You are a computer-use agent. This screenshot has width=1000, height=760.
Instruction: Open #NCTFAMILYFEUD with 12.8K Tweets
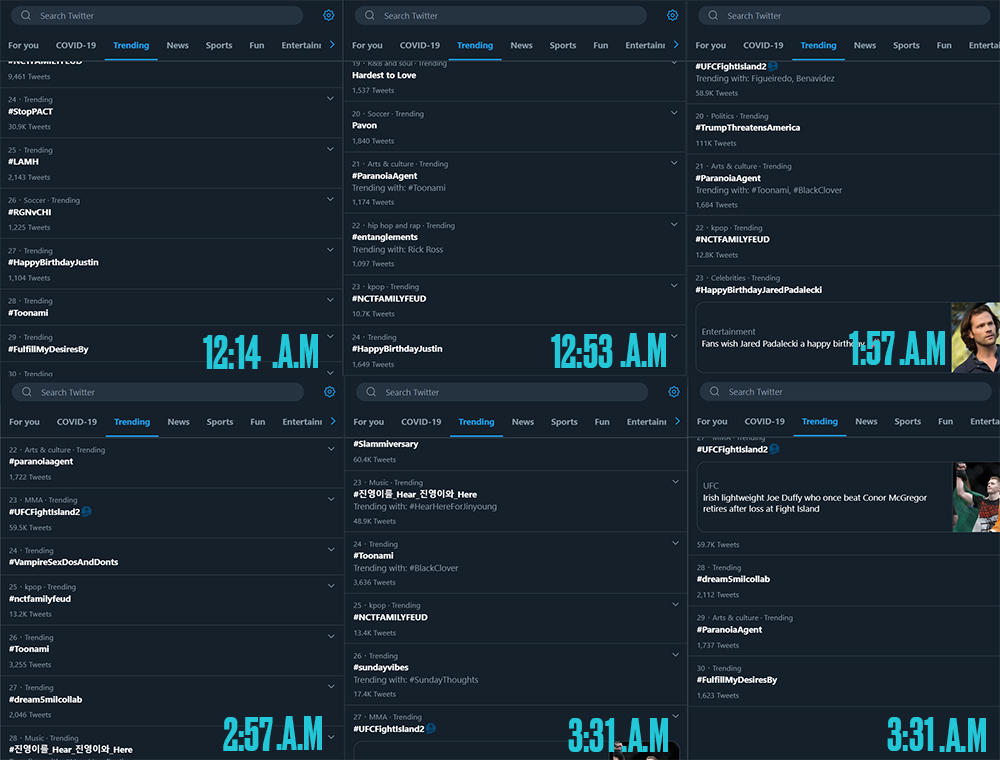(x=732, y=239)
